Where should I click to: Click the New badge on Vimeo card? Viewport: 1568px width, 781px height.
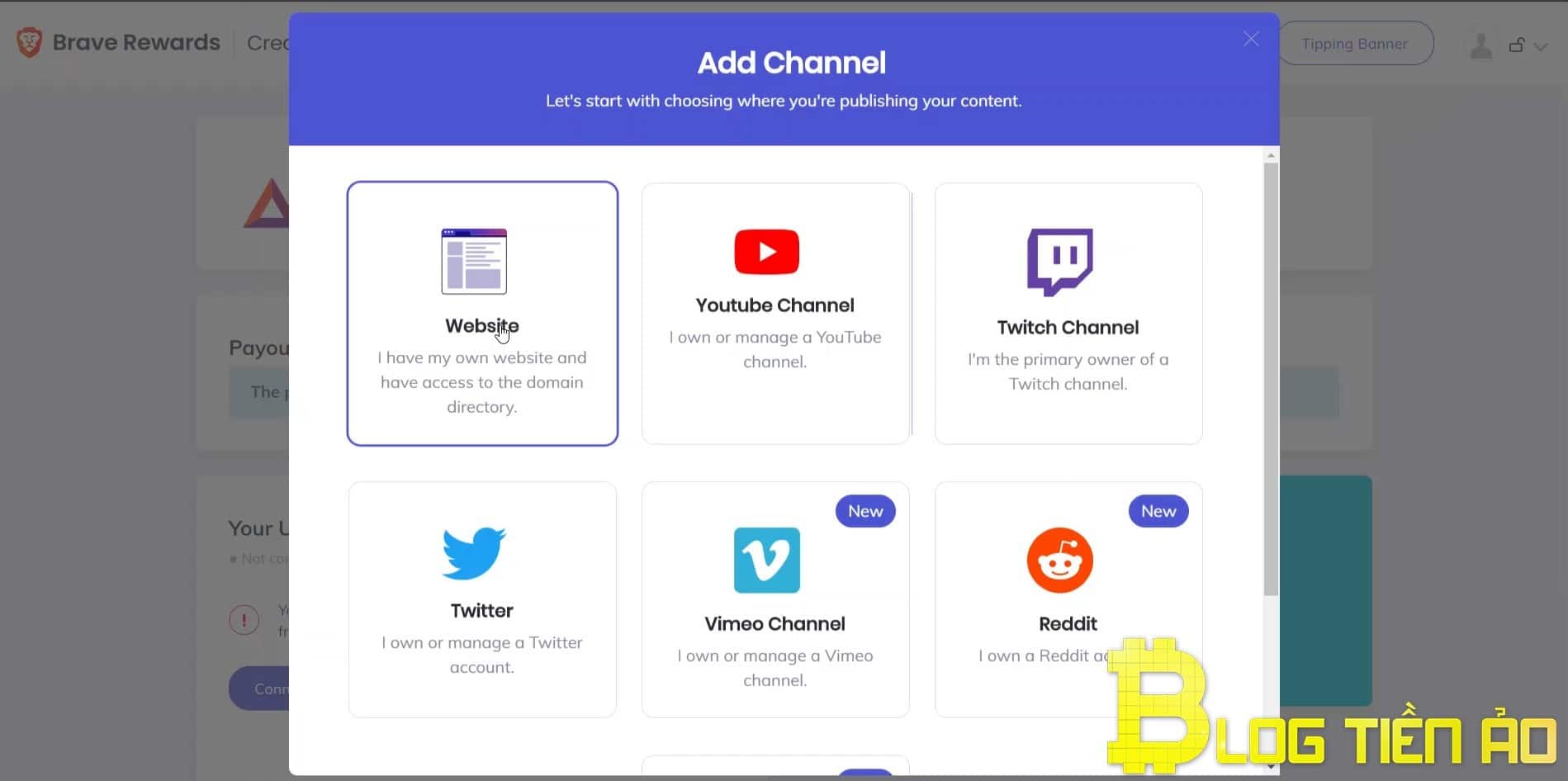click(x=865, y=511)
